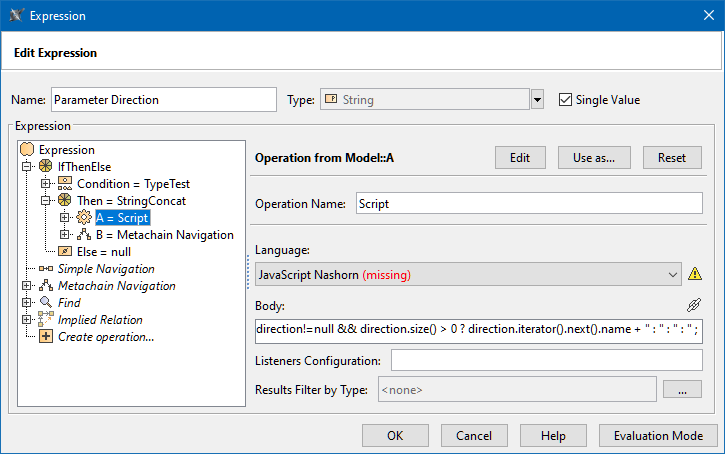The image size is (725, 454).
Task: Click the link icon above Body field
Action: (694, 305)
